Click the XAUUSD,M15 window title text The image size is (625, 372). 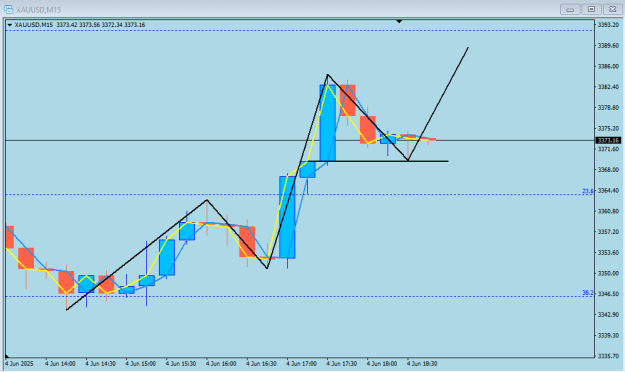click(39, 9)
